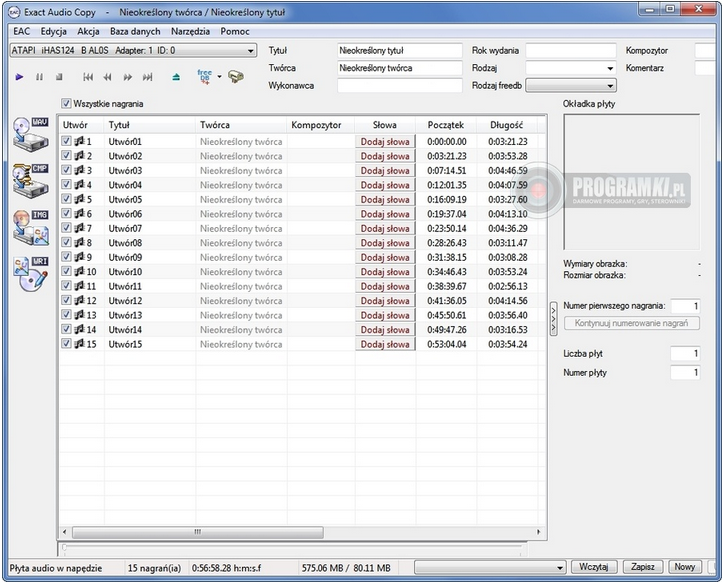
Task: Uncheck the checkbox for track 5
Action: point(66,199)
